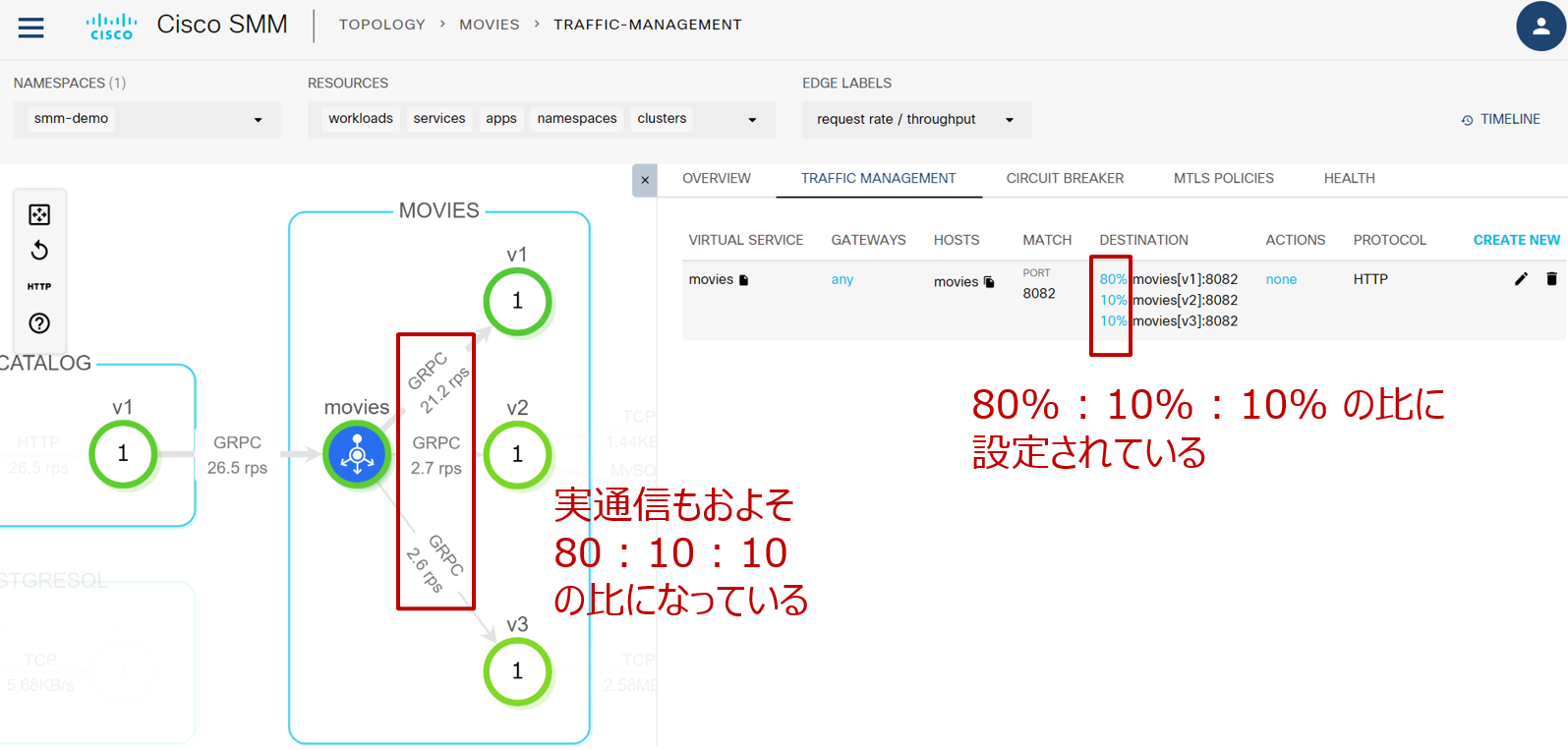
Task: Click the 80% destination weight
Action: click(x=1114, y=279)
